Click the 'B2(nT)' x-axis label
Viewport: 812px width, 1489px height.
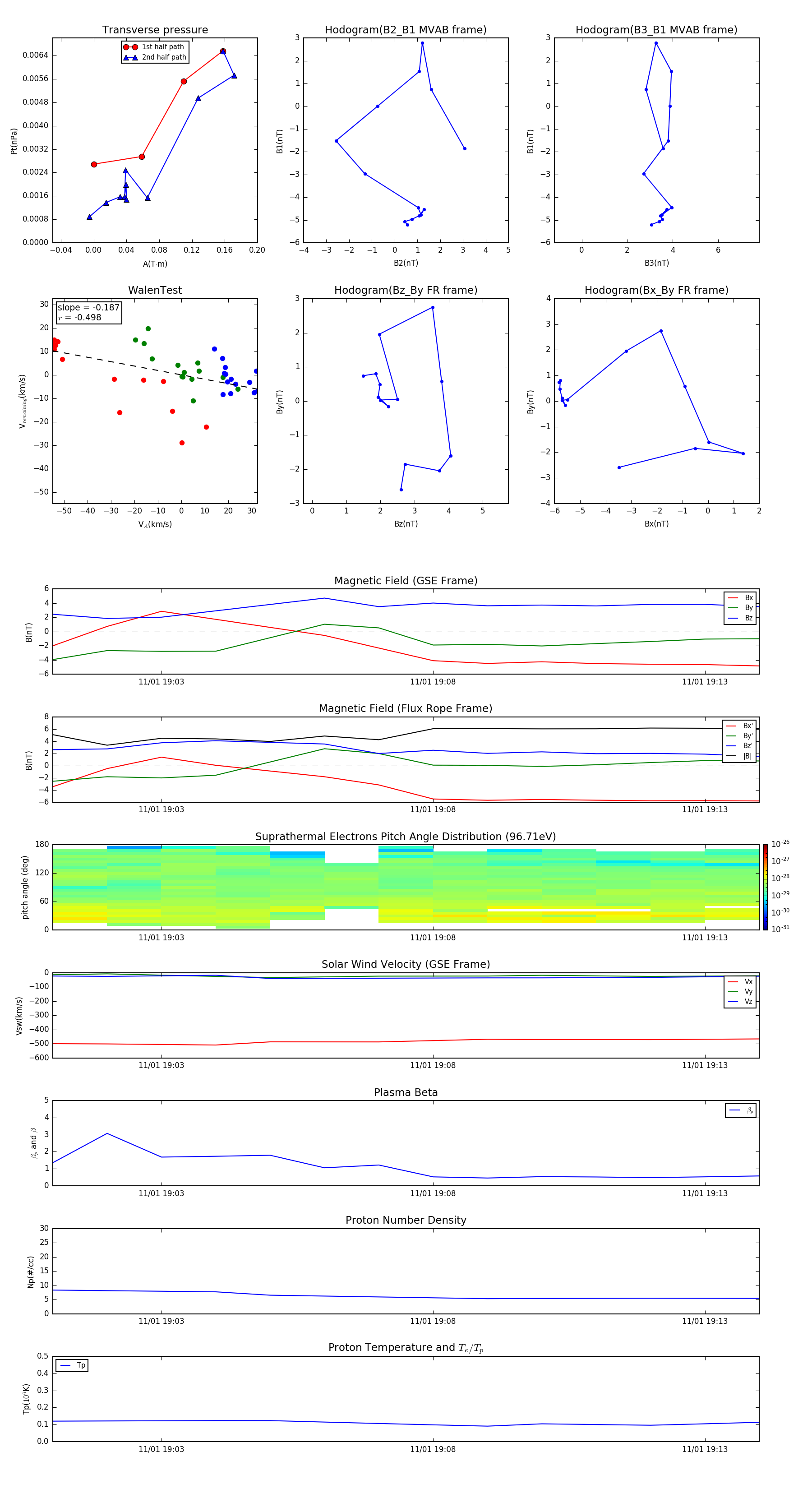click(x=406, y=263)
